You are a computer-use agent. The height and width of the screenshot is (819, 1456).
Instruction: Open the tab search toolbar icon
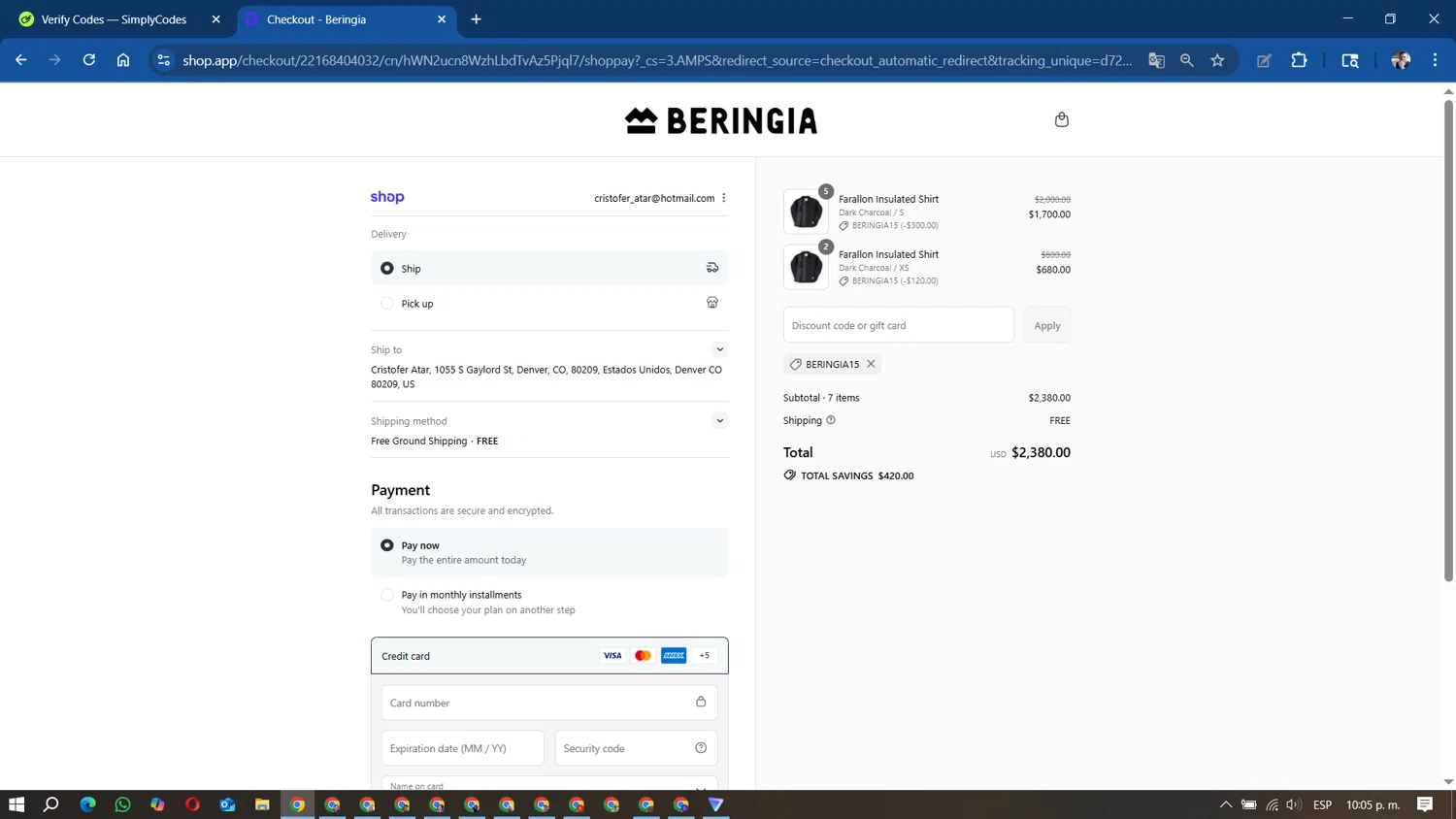click(x=1350, y=60)
